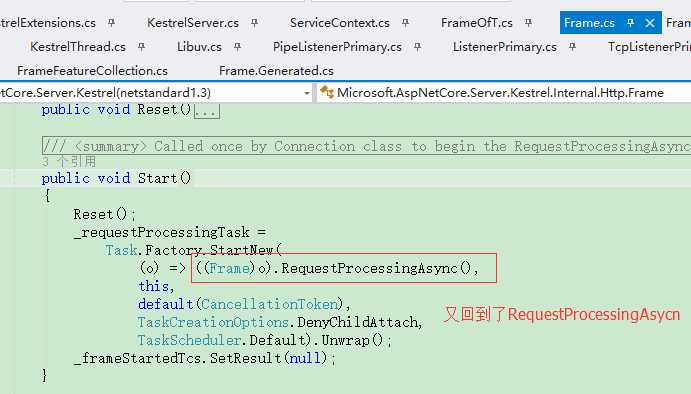Click the Frame type cast
Screen dimensions: 691x394
coord(229,268)
